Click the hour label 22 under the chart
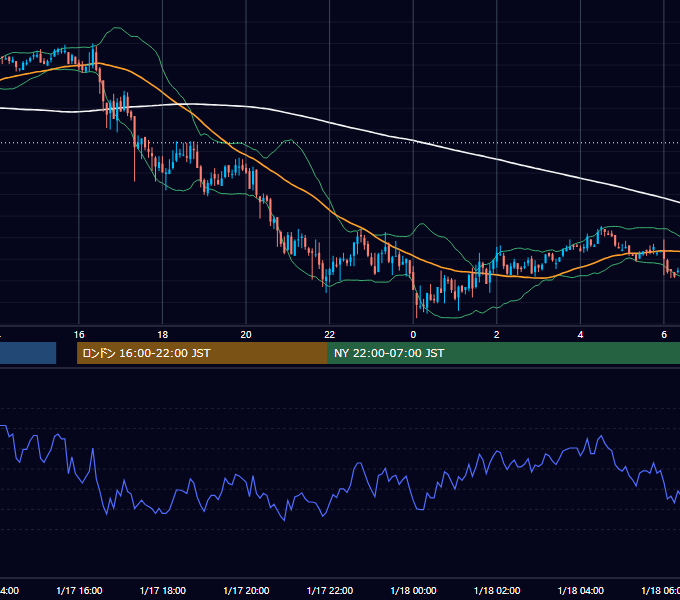The image size is (680, 600). coord(330,335)
